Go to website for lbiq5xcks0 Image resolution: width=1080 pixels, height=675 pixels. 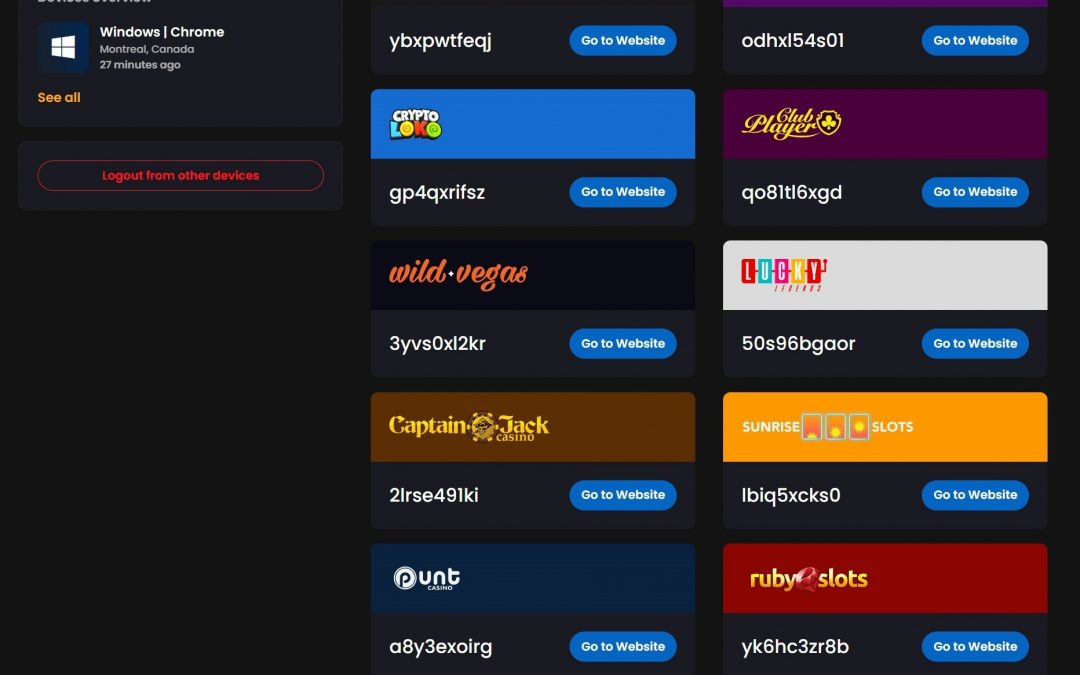click(x=975, y=495)
